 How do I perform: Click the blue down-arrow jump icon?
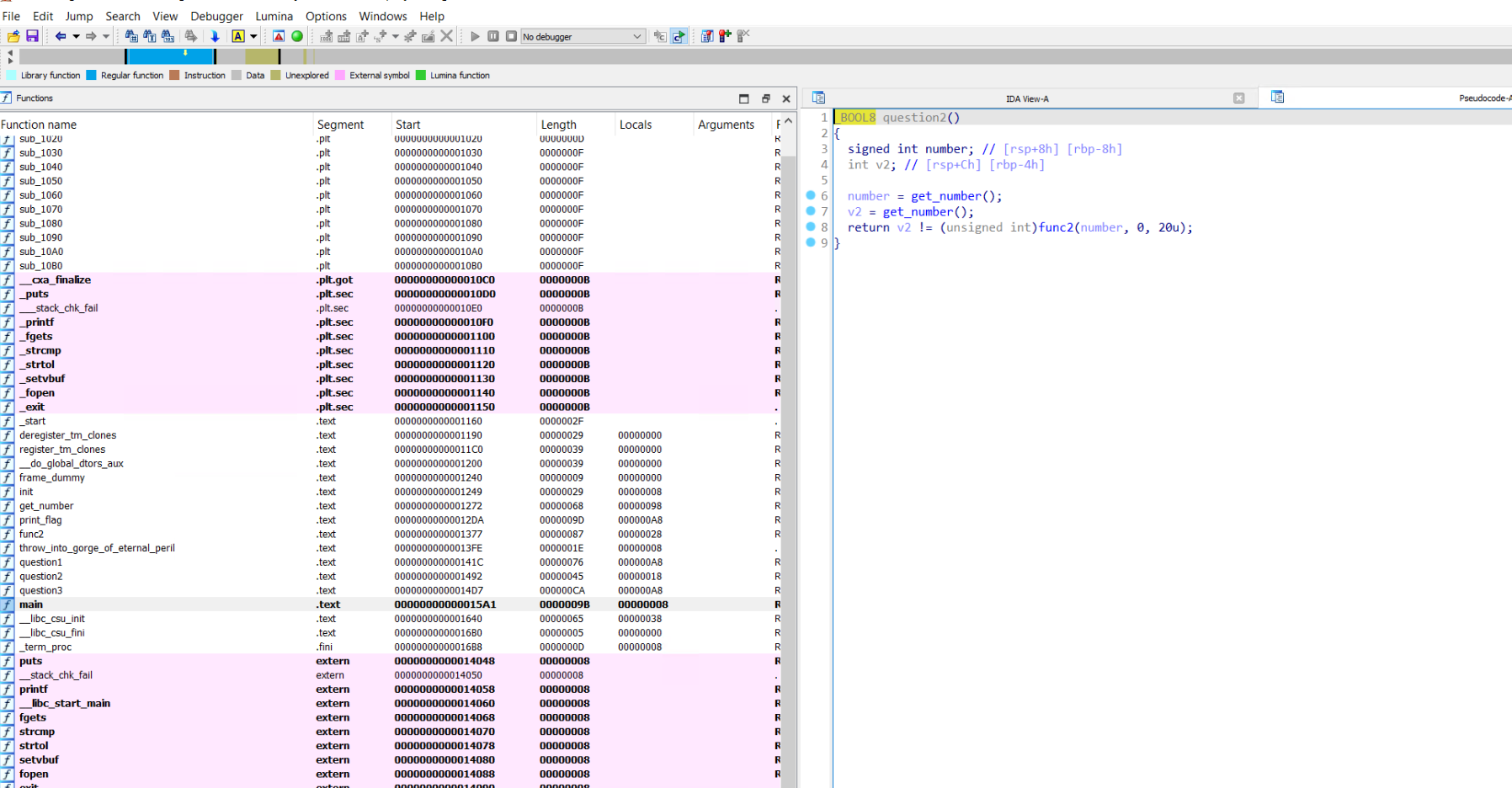[215, 36]
